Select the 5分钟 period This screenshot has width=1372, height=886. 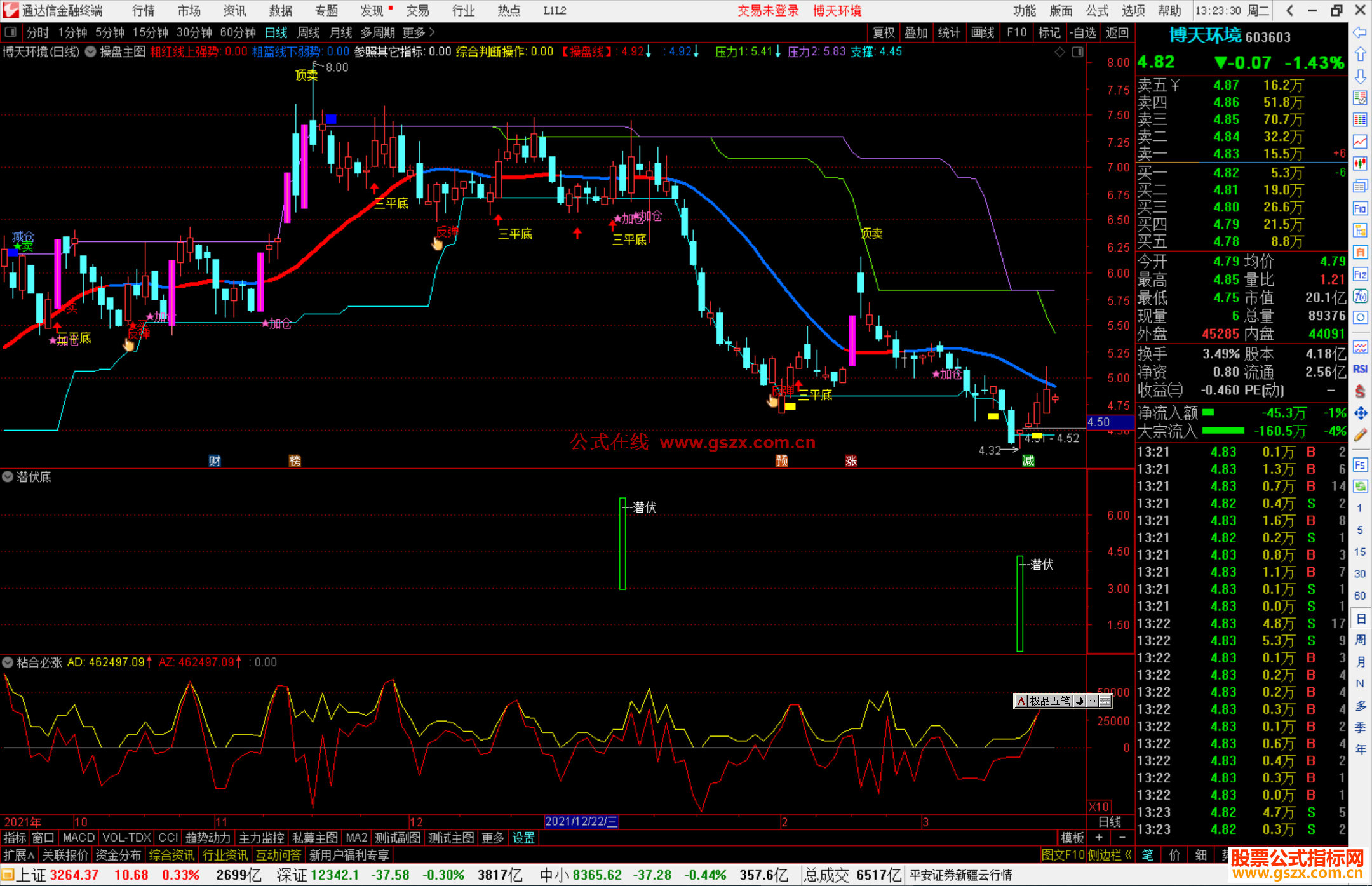(110, 32)
